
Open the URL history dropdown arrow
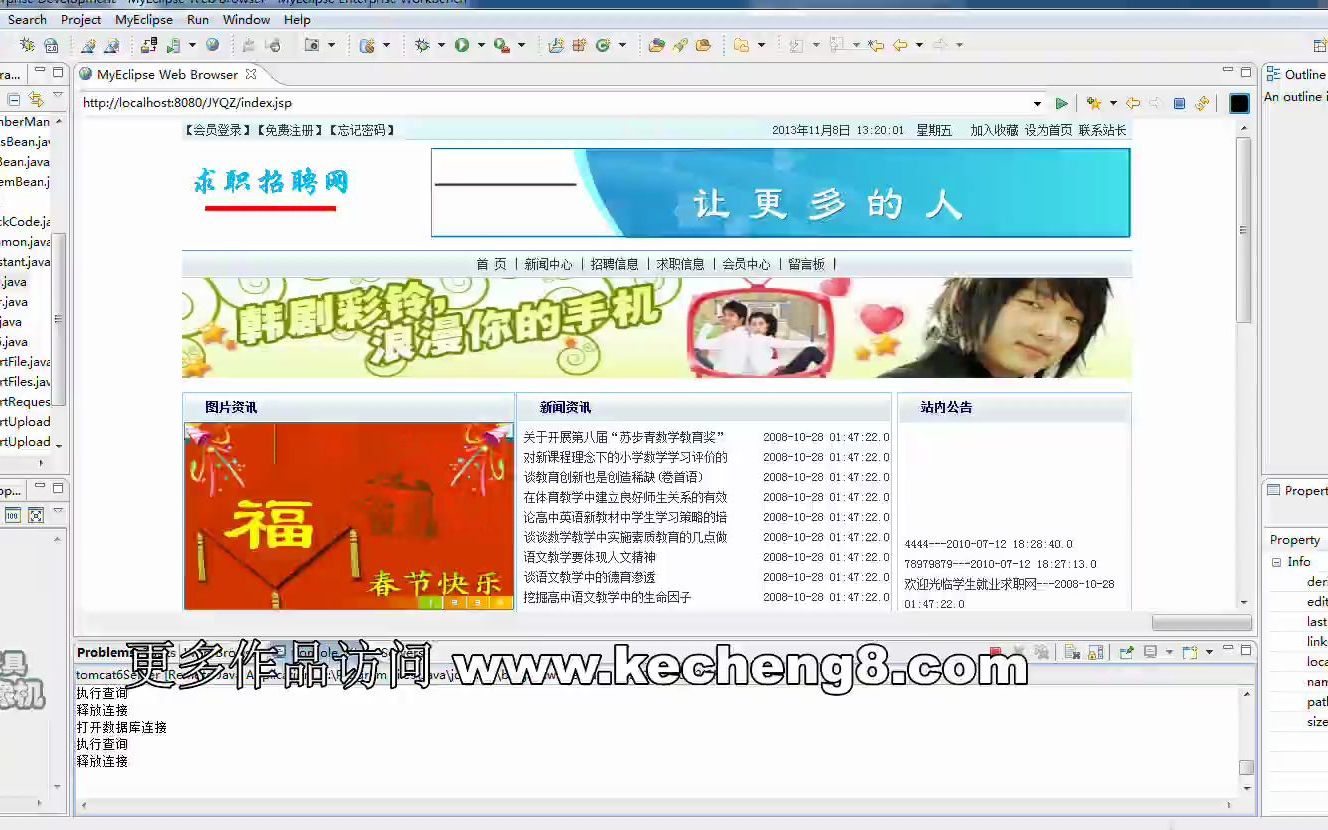click(1037, 104)
